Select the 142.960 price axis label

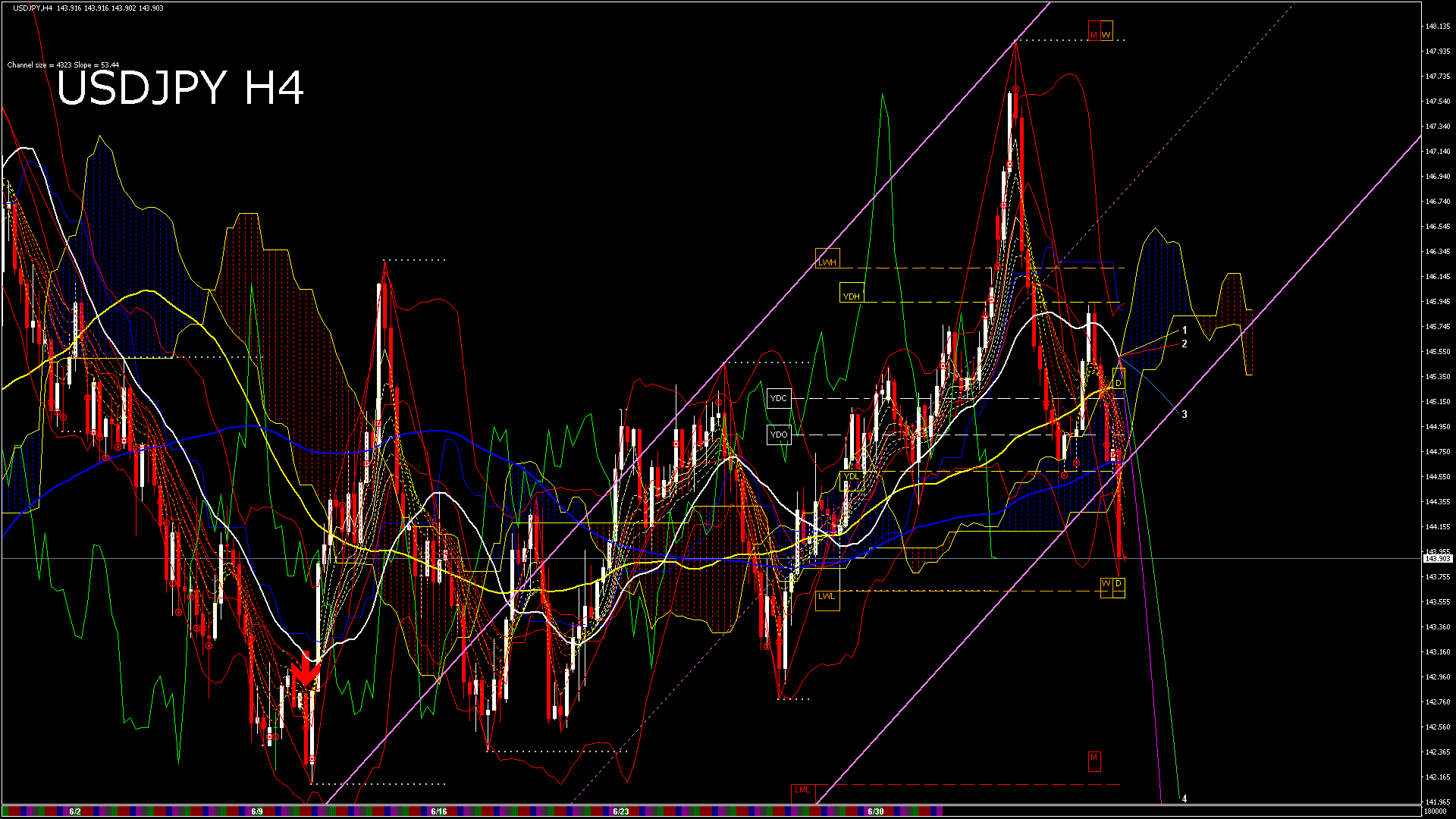(x=1438, y=677)
